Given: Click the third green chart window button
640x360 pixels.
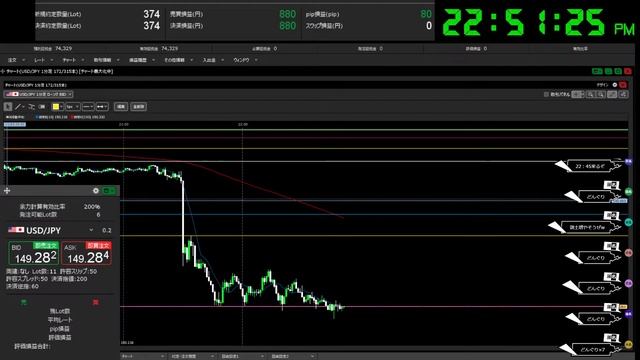Looking at the screenshot, I should [618, 71].
